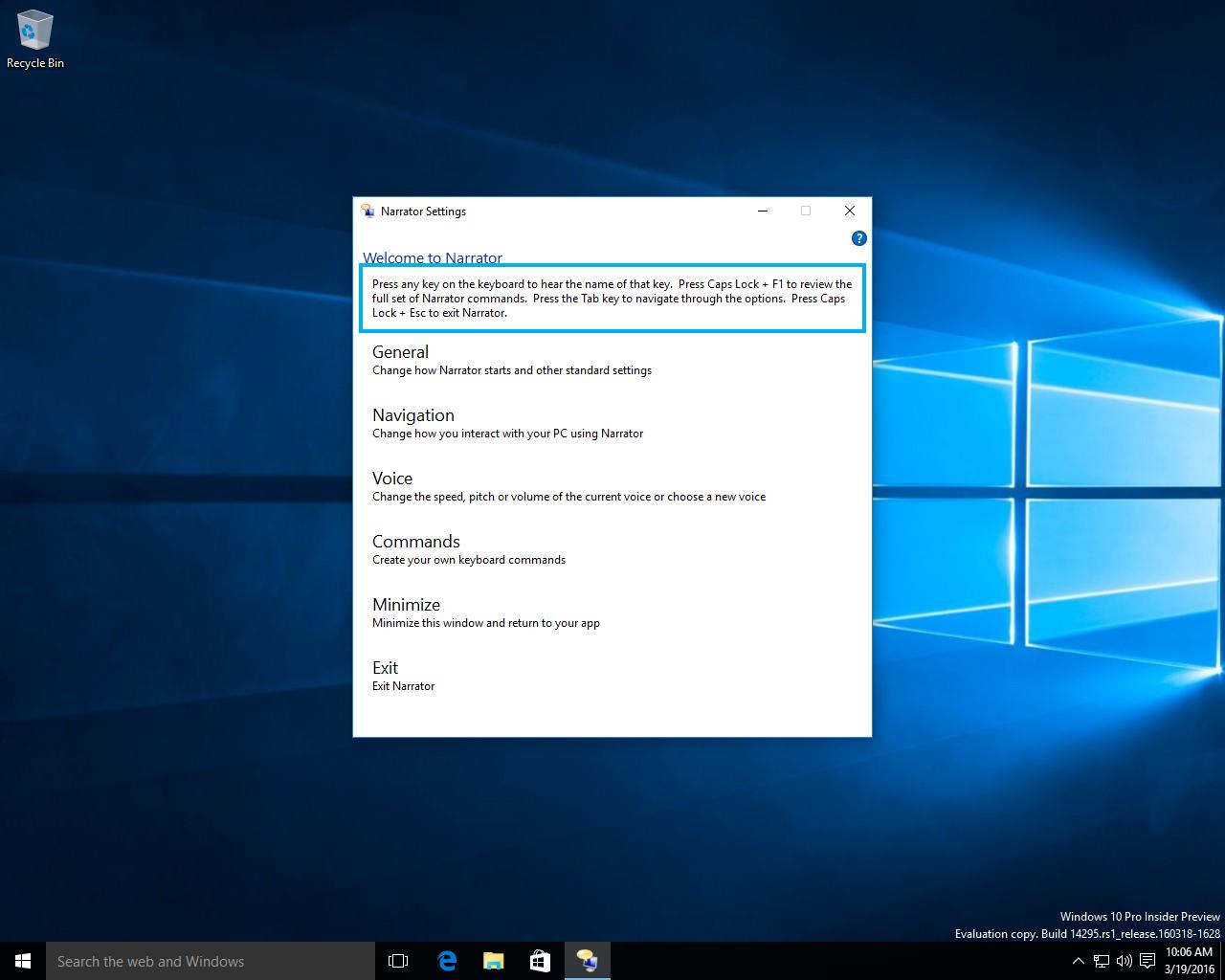Screen dimensions: 1225x980
Task: Open the Action Center notifications icon
Action: tap(1147, 961)
